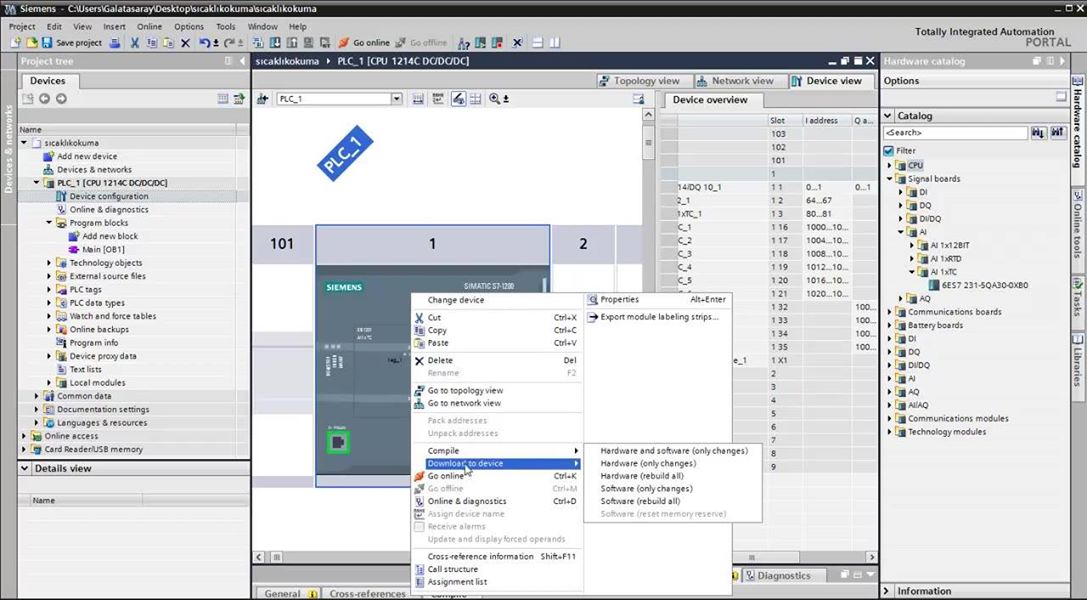The image size is (1087, 600).
Task: Click Go online in the main toolbar
Action: coord(364,43)
